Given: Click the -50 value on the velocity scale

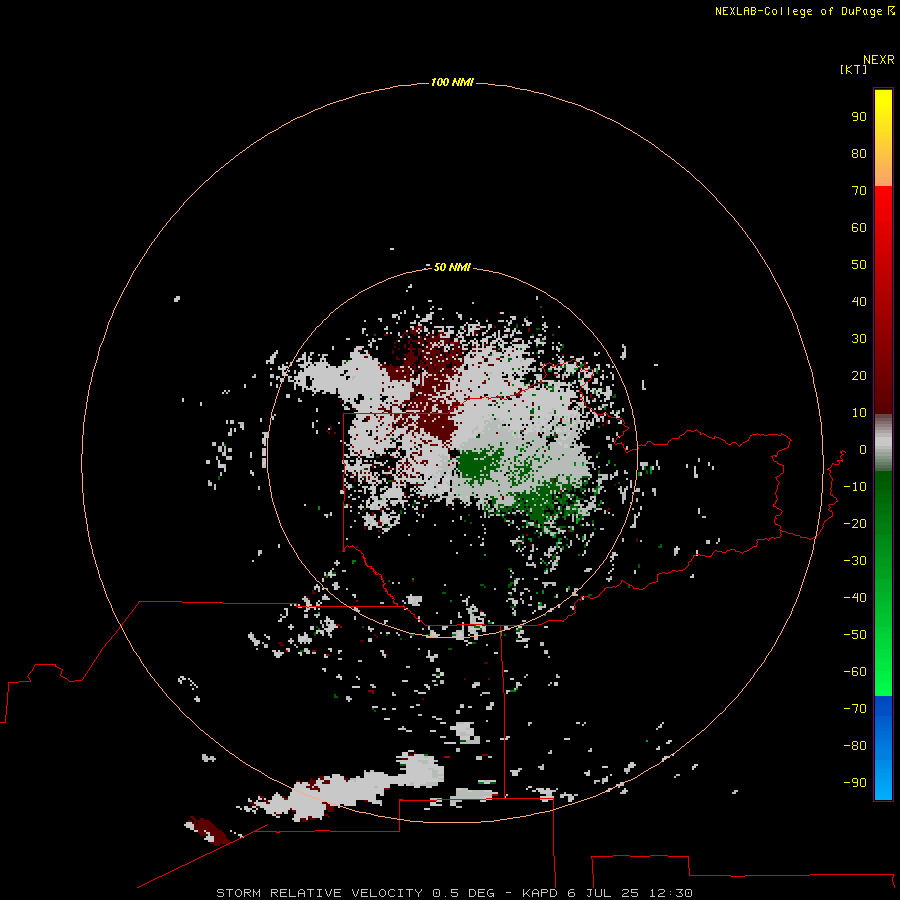Looking at the screenshot, I should coord(855,634).
